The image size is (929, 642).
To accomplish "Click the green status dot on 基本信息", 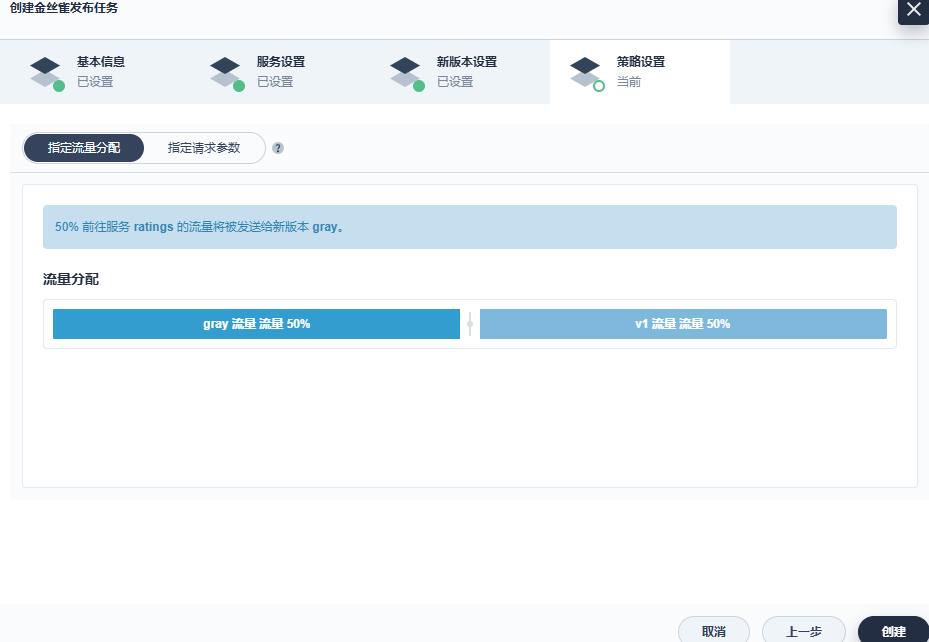I will [x=59, y=86].
